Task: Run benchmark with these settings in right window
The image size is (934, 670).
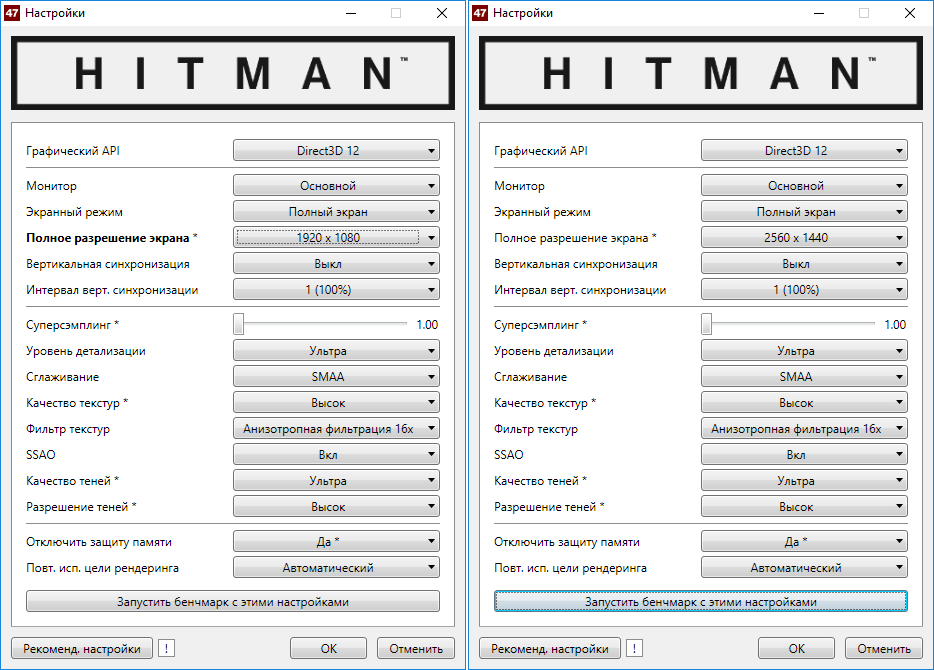Action: click(x=701, y=602)
